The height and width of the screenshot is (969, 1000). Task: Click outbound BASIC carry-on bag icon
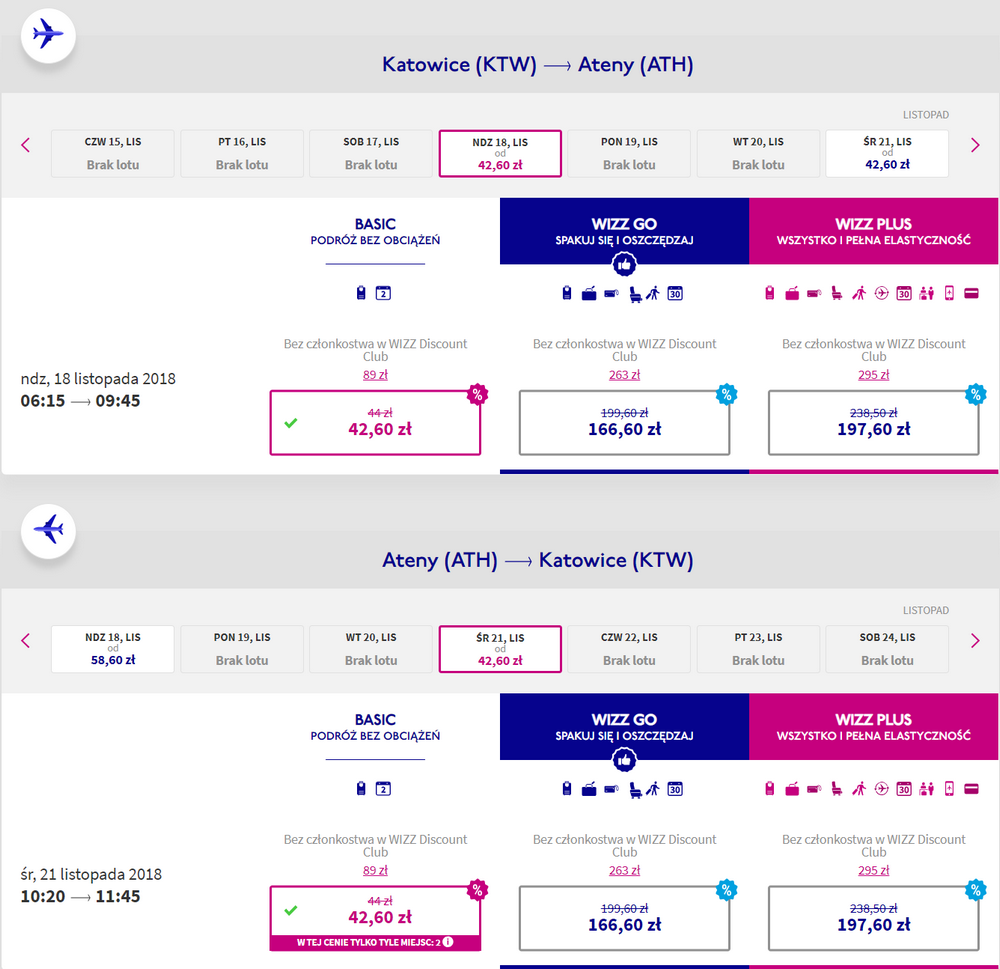pyautogui.click(x=361, y=293)
